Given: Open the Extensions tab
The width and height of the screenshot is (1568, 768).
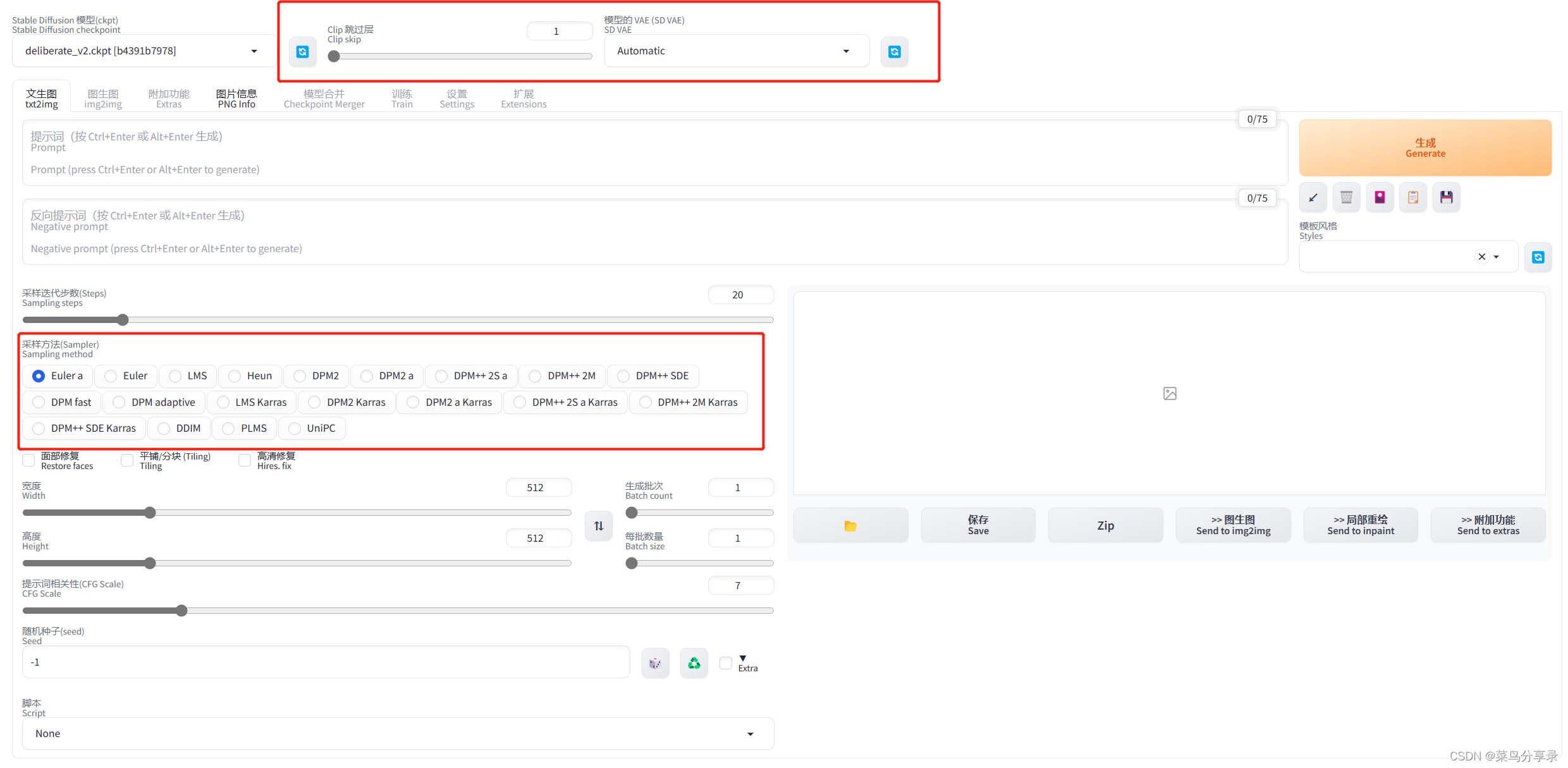Looking at the screenshot, I should point(524,99).
